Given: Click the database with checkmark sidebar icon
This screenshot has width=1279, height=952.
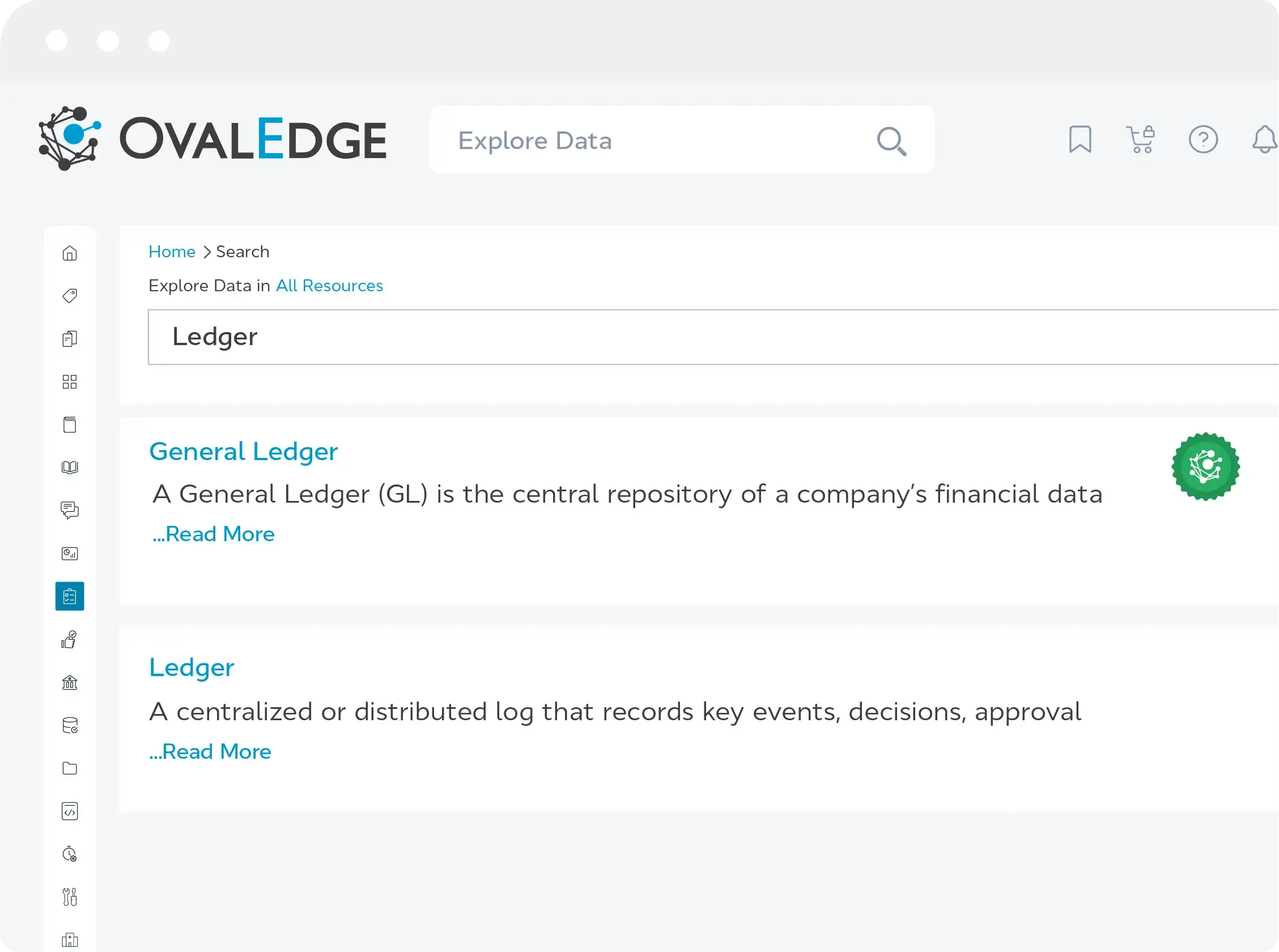Looking at the screenshot, I should [70, 725].
